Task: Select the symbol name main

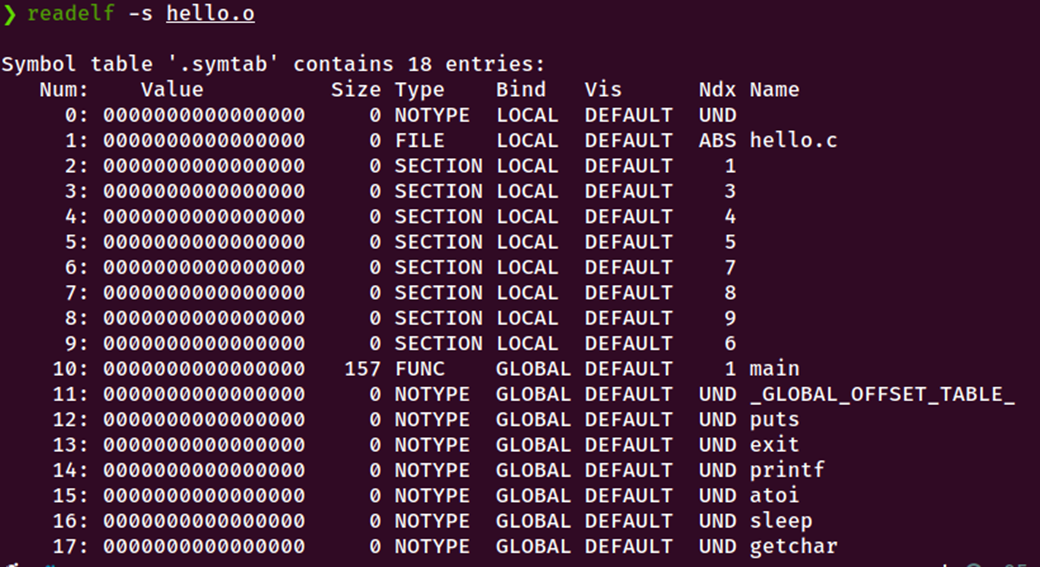Action: [774, 369]
